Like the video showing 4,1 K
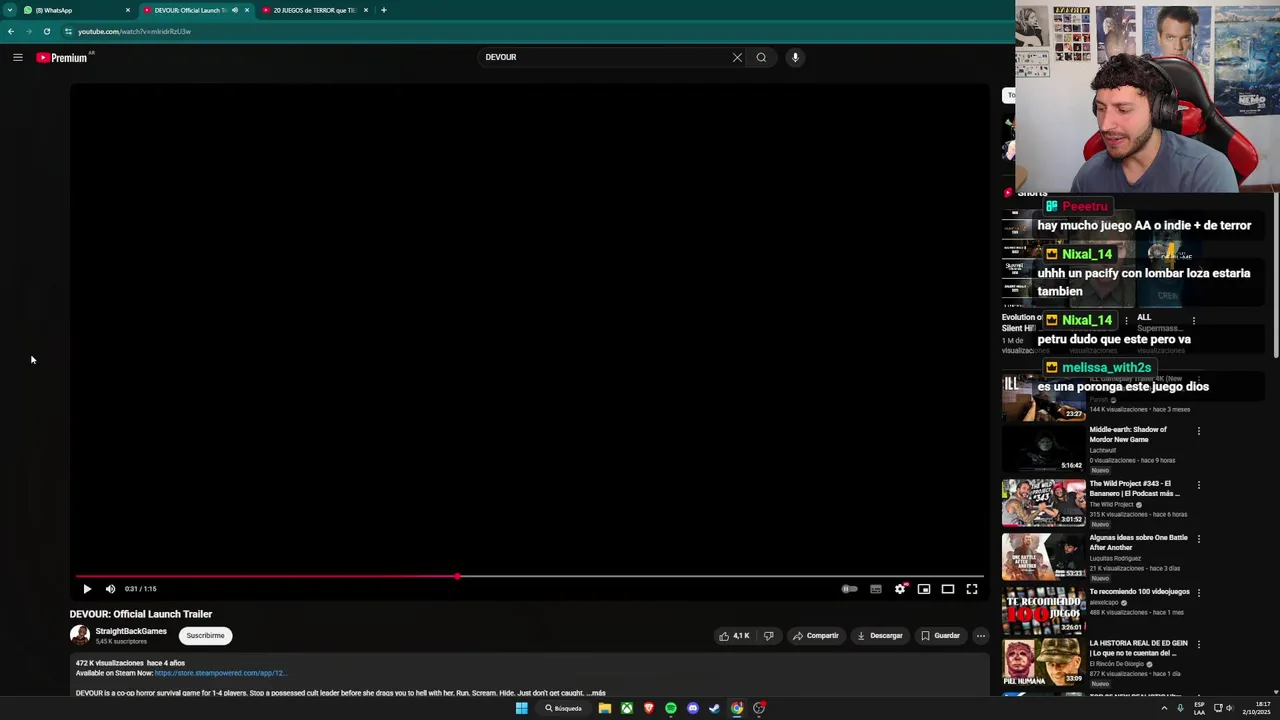Viewport: 1280px width, 720px height. click(733, 635)
